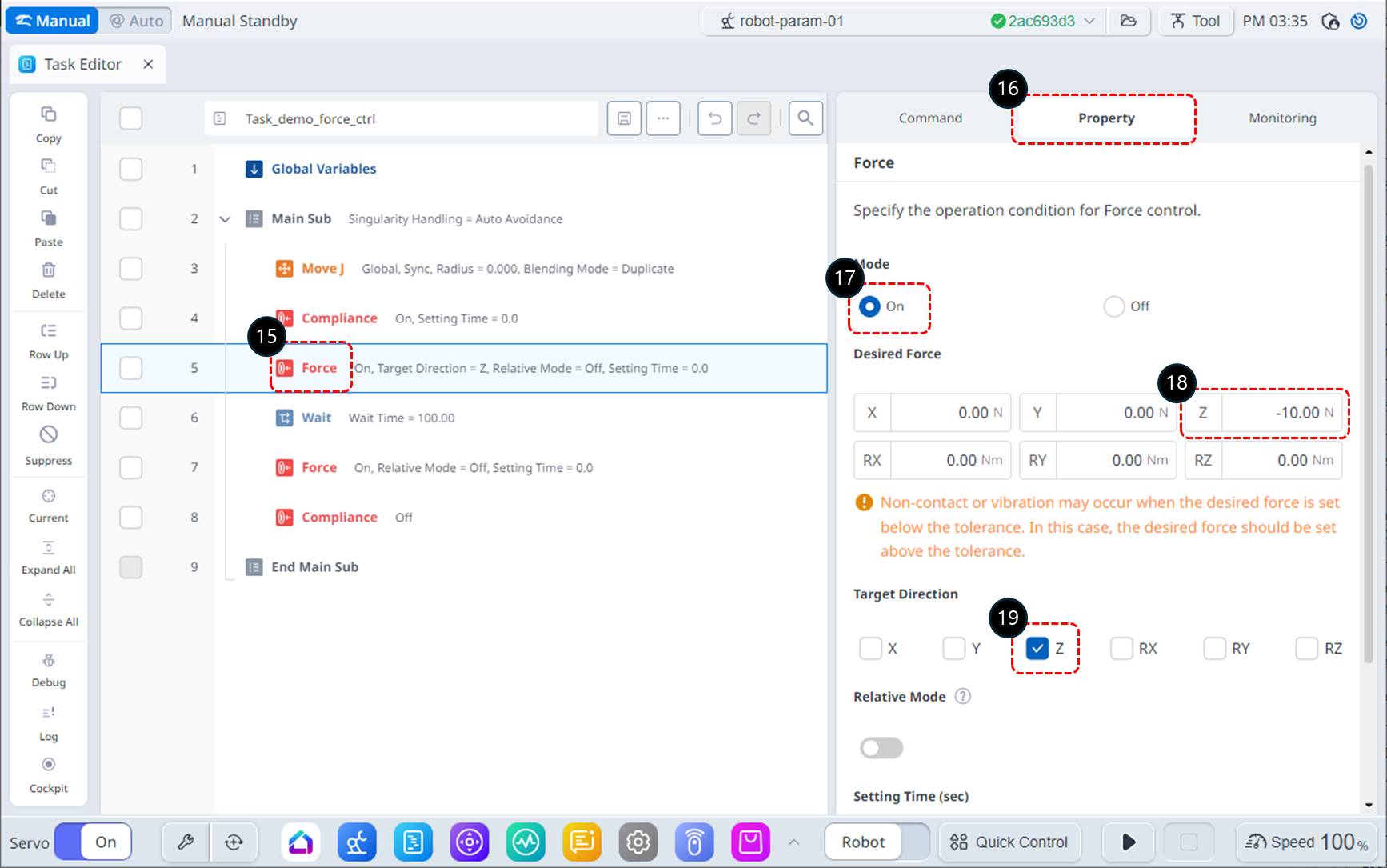The height and width of the screenshot is (868, 1387).
Task: Open the robot-param-01 dropdown arrow
Action: tap(1089, 22)
